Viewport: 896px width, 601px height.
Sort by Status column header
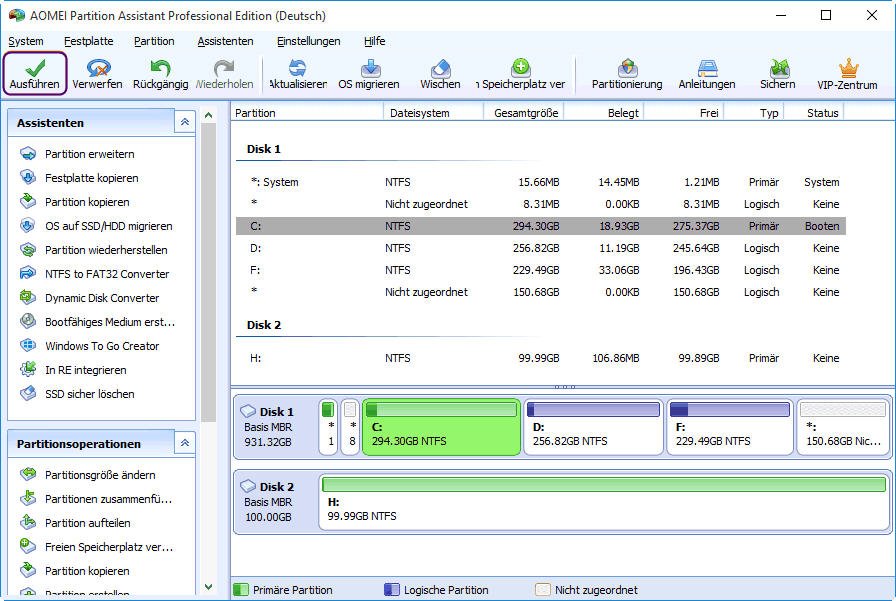tap(814, 113)
